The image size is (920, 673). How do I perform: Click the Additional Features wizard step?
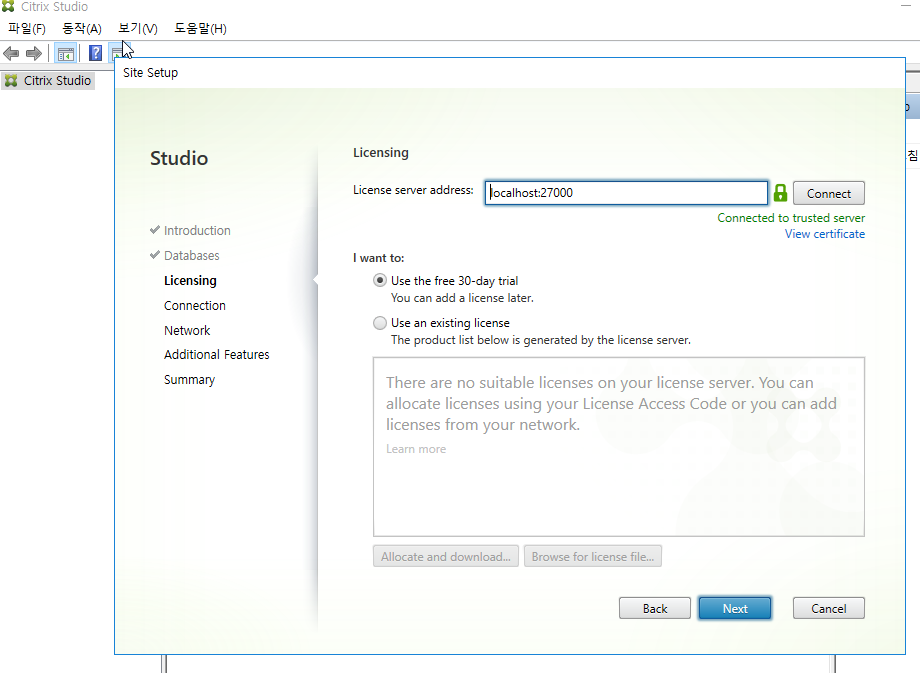point(217,354)
